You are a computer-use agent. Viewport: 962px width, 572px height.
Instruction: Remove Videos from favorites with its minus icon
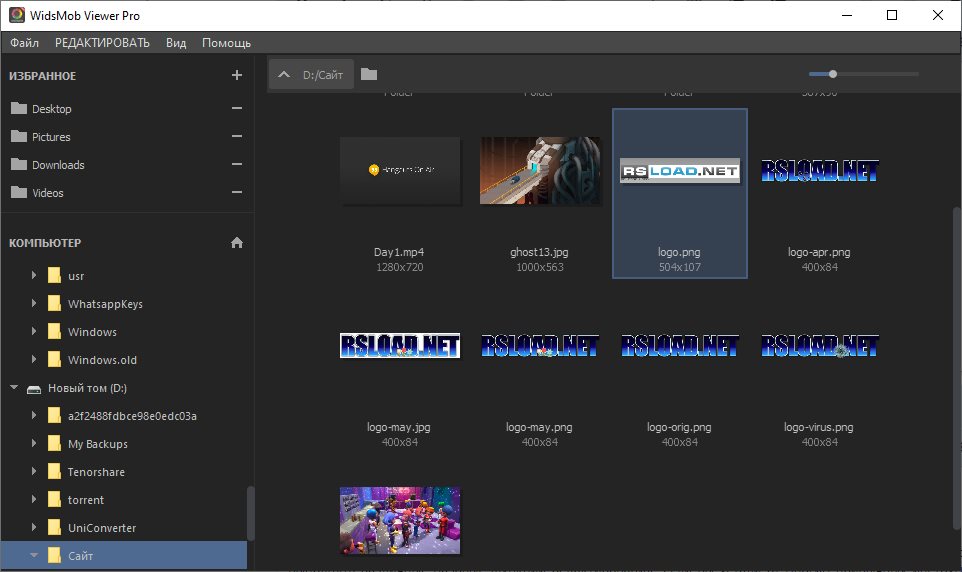(x=237, y=192)
